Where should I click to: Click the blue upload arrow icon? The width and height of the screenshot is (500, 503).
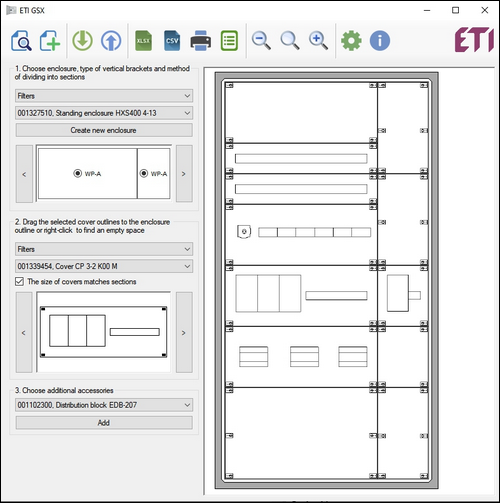111,41
